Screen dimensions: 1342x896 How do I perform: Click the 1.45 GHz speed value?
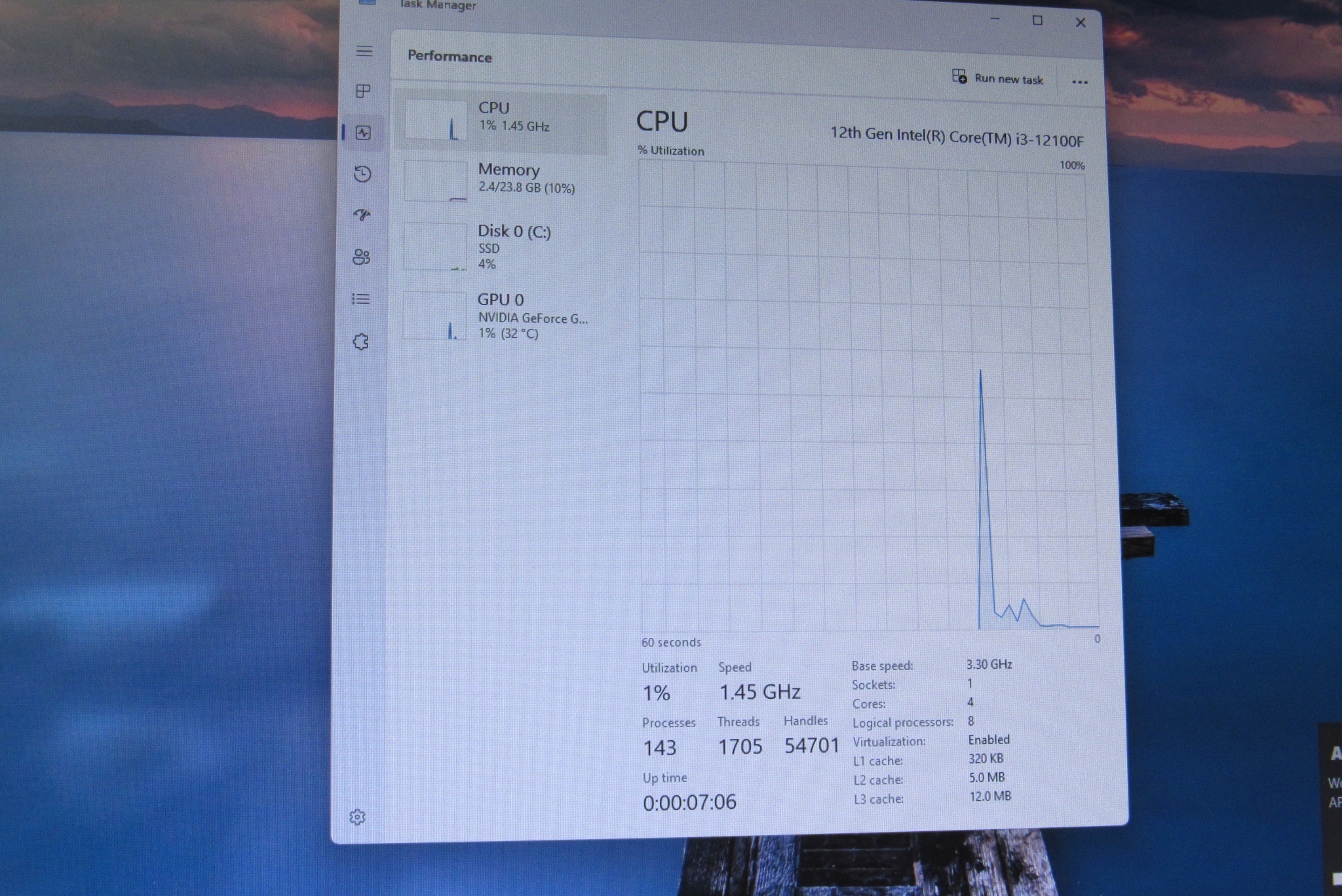pos(759,692)
